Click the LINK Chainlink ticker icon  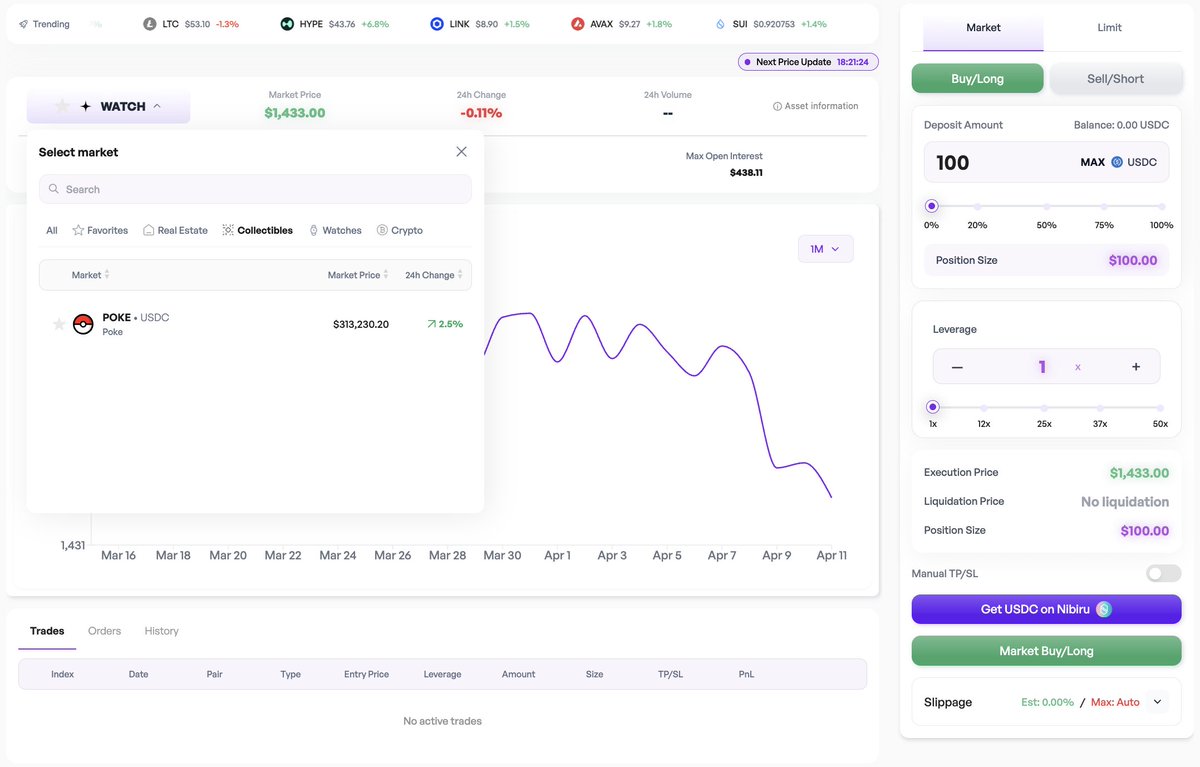pos(437,23)
